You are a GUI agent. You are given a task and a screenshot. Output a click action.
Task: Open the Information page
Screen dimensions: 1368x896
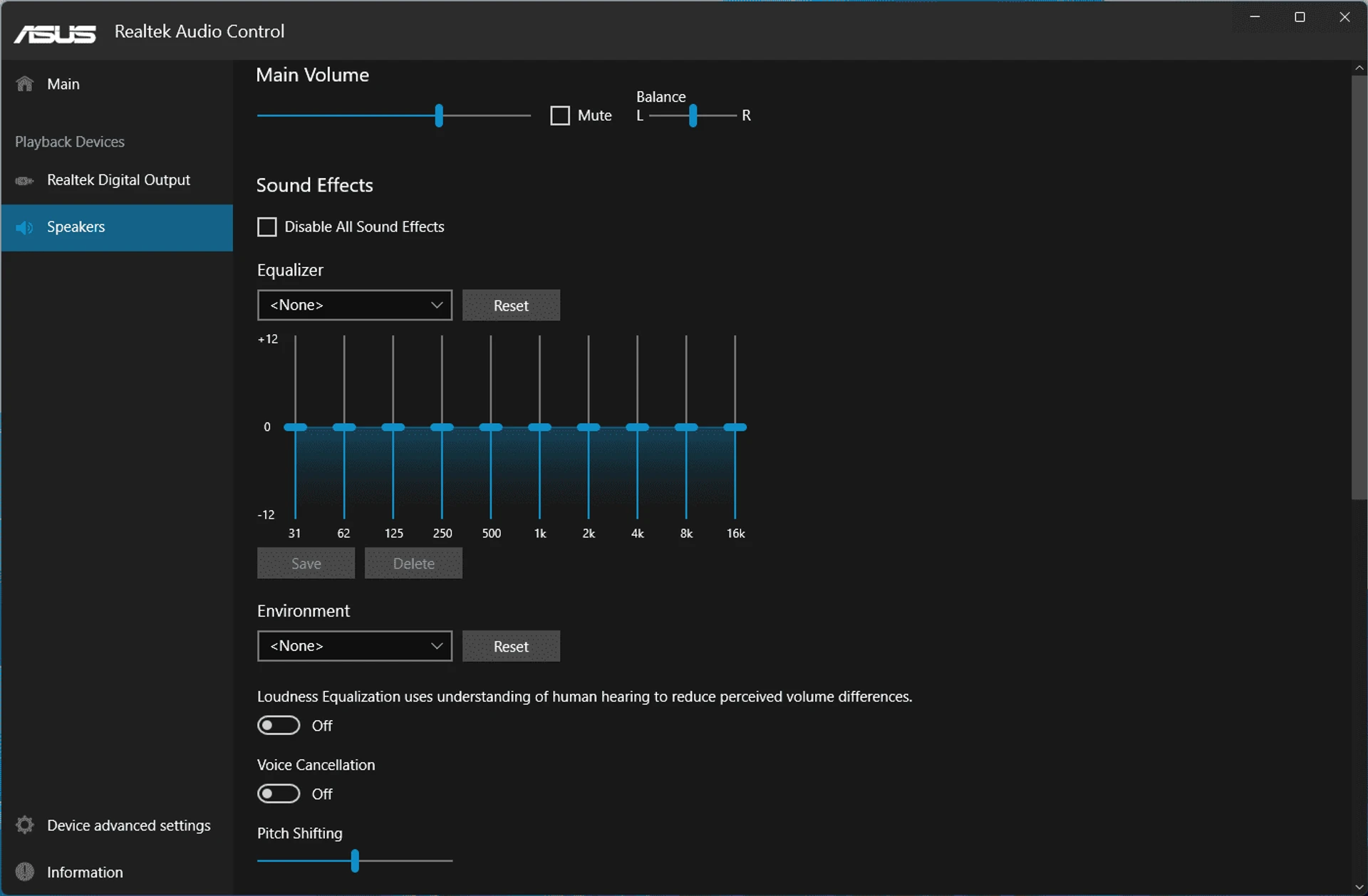click(117, 872)
